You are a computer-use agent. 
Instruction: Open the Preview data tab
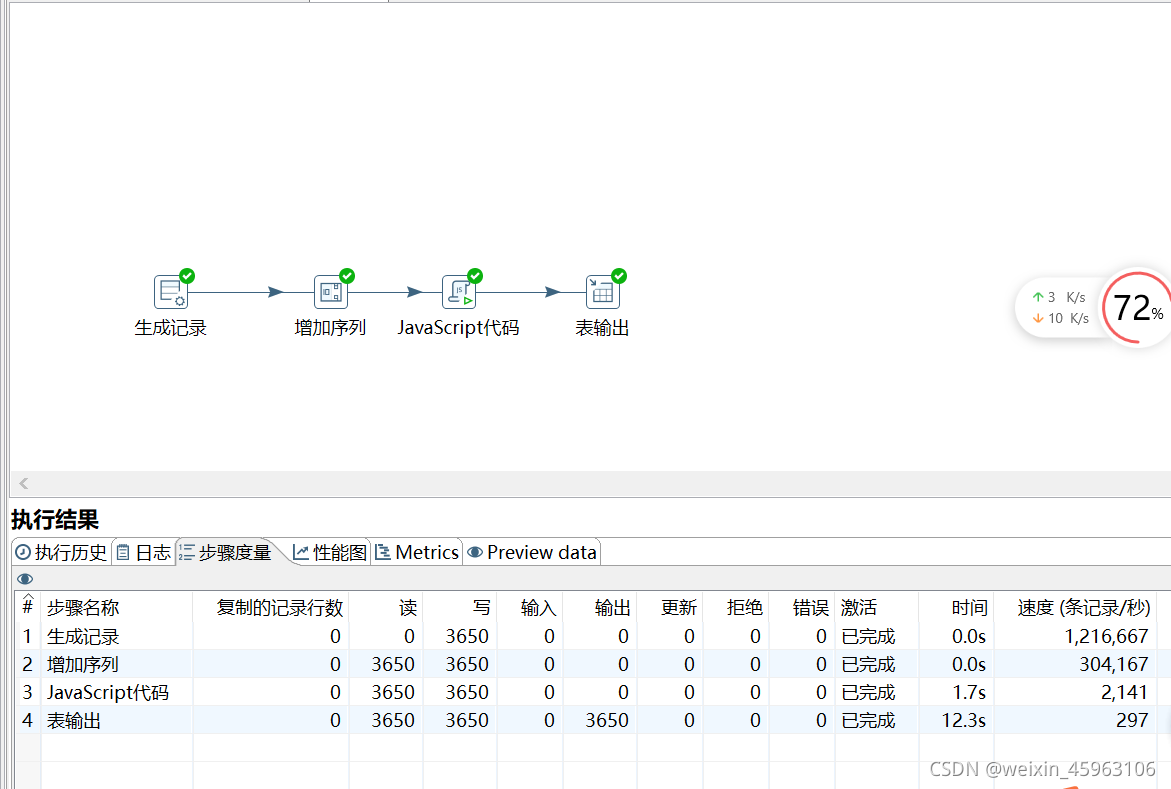pos(532,552)
